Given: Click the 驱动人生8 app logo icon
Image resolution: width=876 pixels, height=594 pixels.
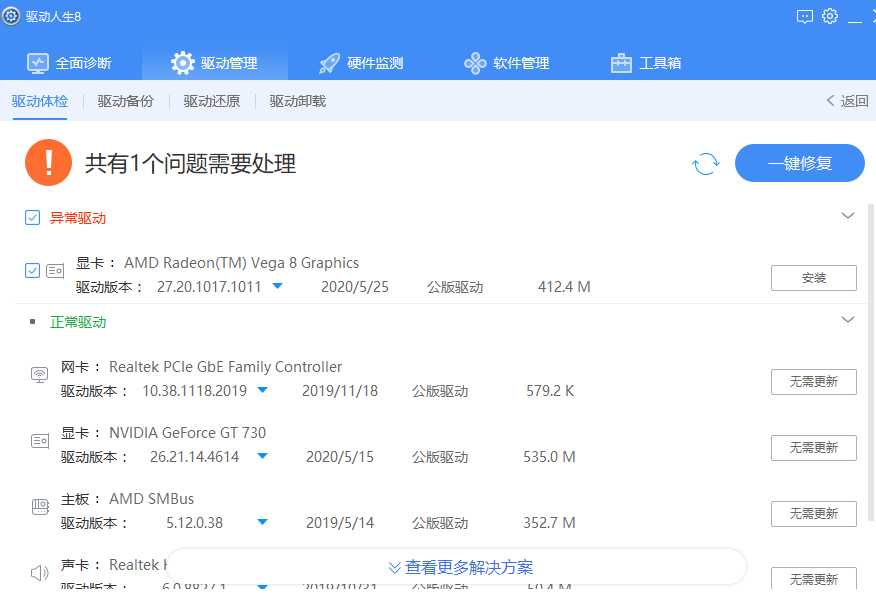Looking at the screenshot, I should pyautogui.click(x=11, y=16).
